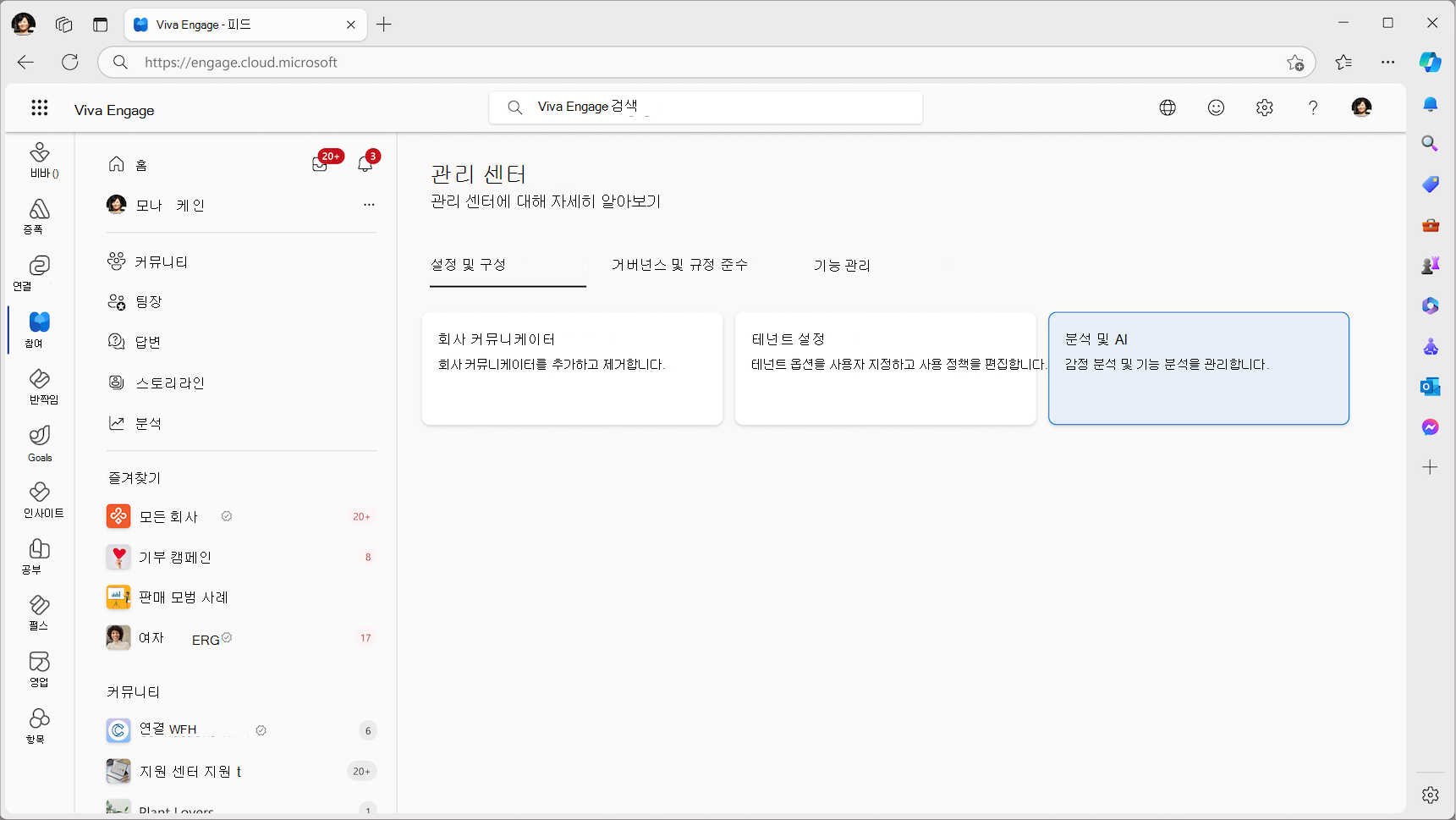Open the 반짝임 (Glint) app in left rail
This screenshot has height=820, width=1456.
point(40,386)
